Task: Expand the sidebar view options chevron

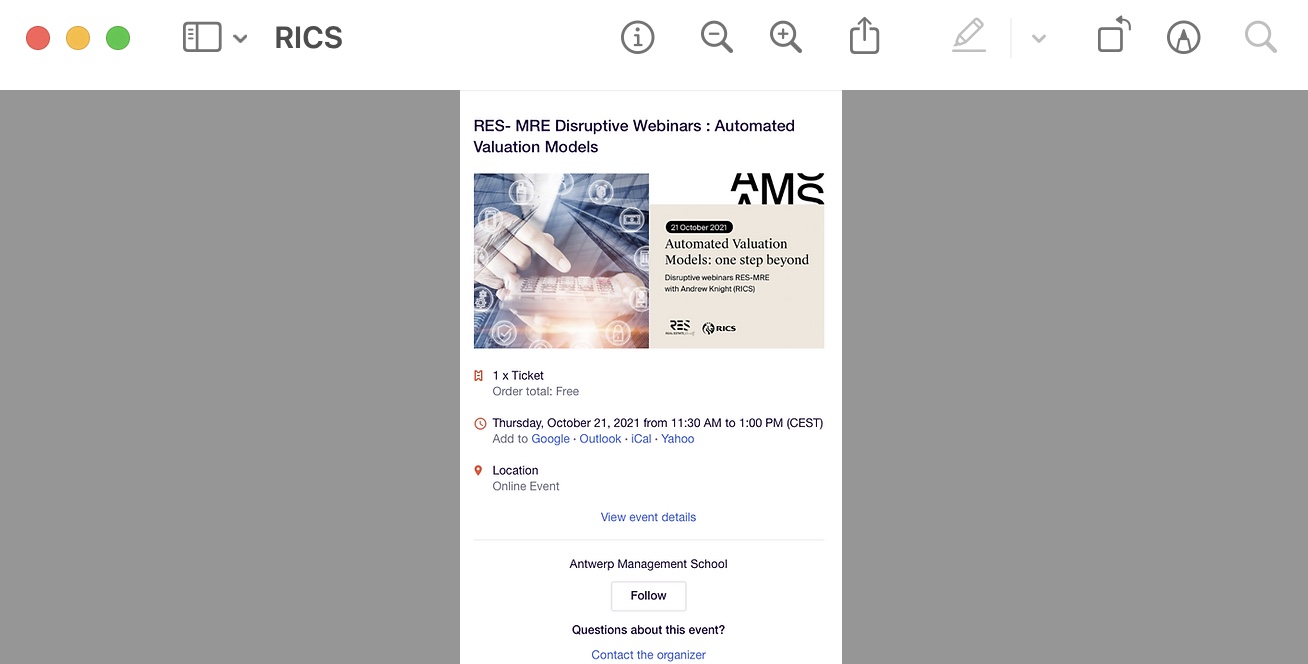Action: point(240,39)
